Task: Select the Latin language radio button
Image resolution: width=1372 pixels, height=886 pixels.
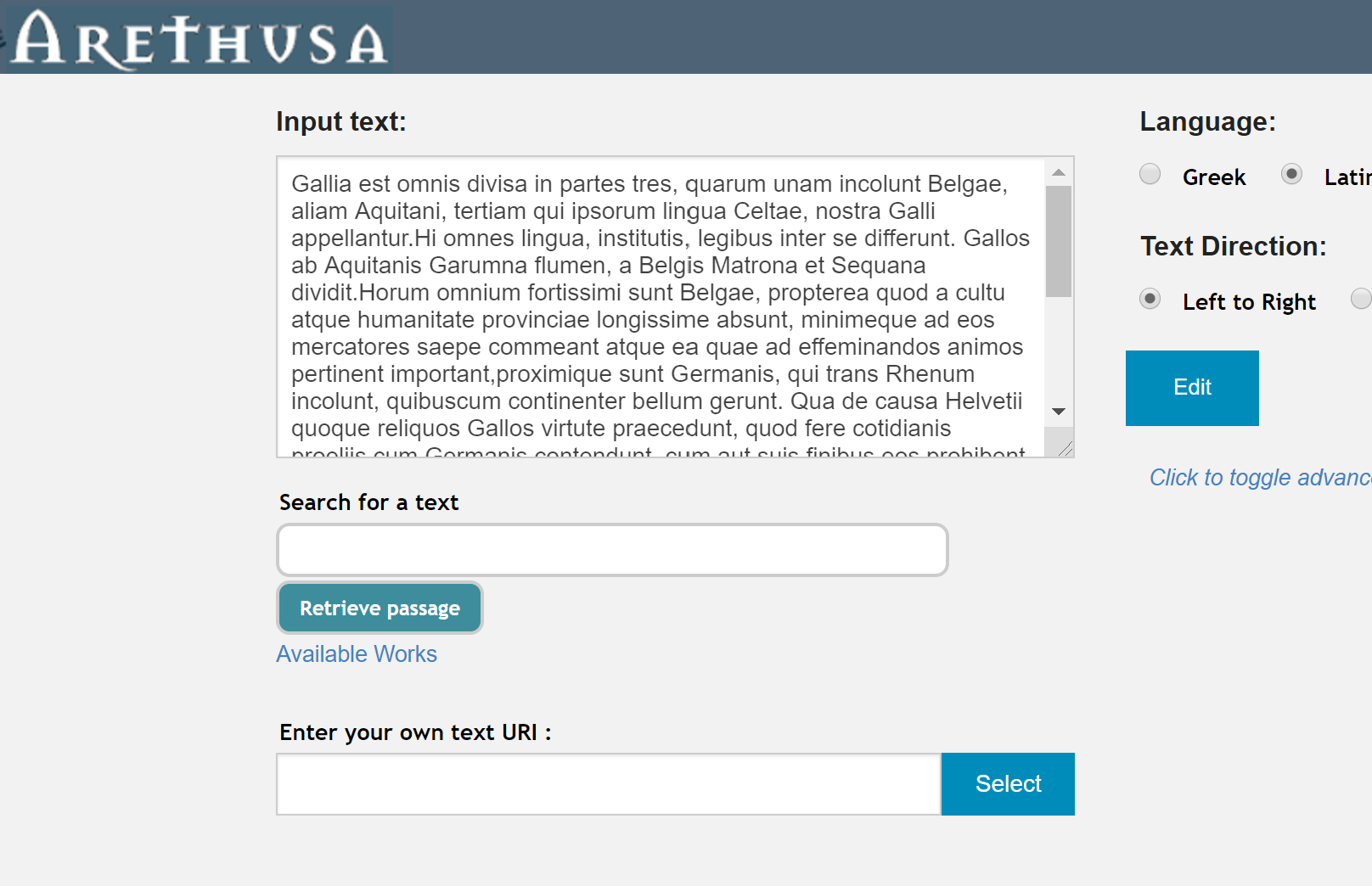Action: pos(1291,174)
